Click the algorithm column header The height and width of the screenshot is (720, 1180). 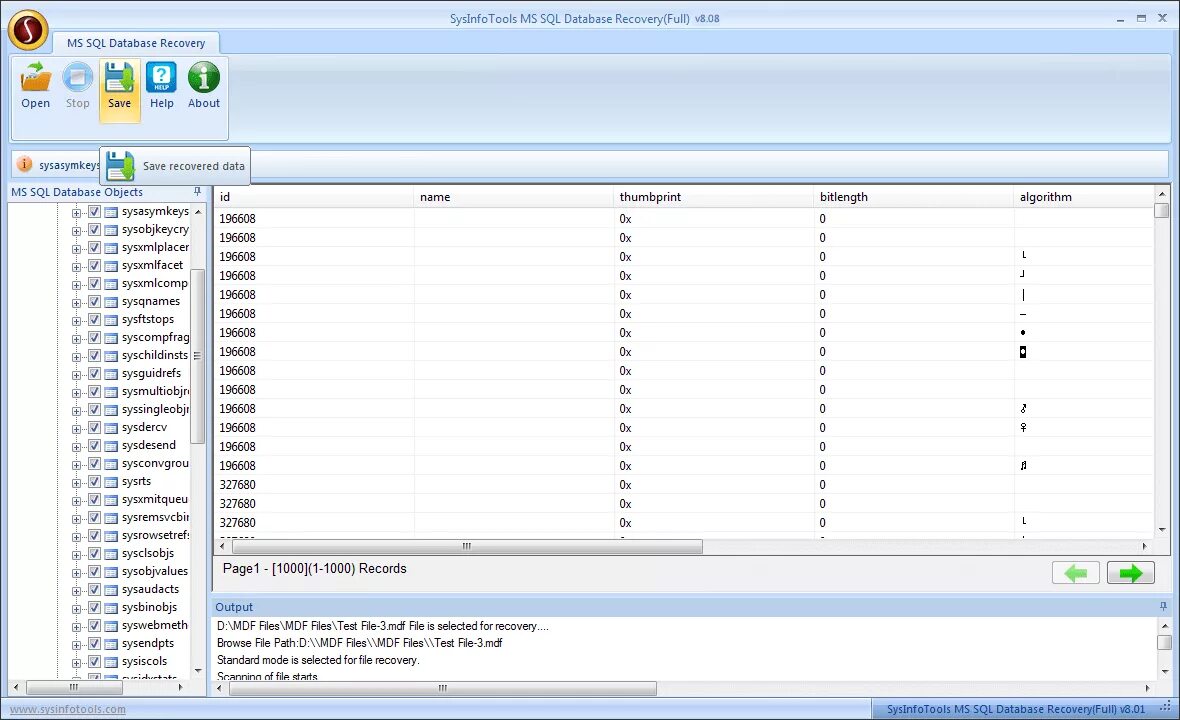[1084, 197]
